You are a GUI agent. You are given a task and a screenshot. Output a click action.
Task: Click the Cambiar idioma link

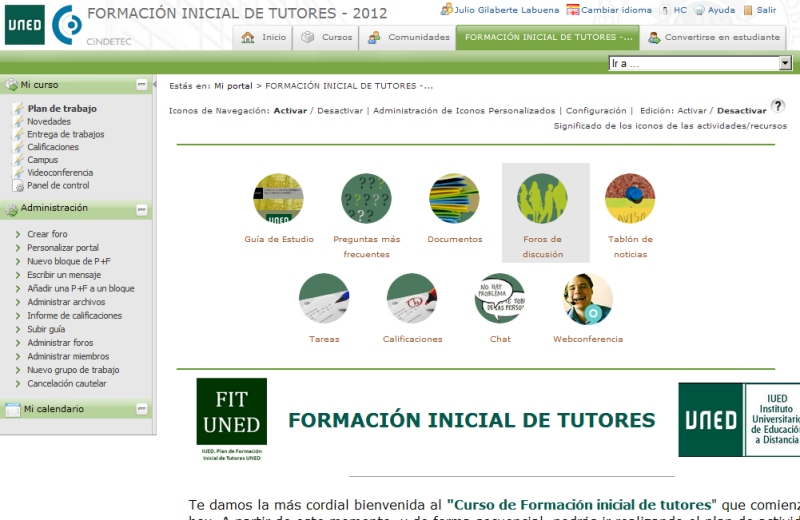(x=609, y=10)
